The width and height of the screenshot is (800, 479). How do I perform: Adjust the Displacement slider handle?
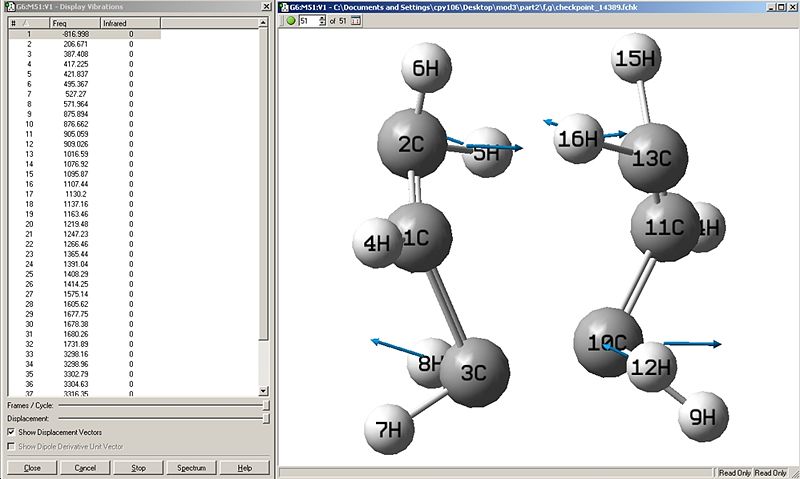tap(266, 419)
